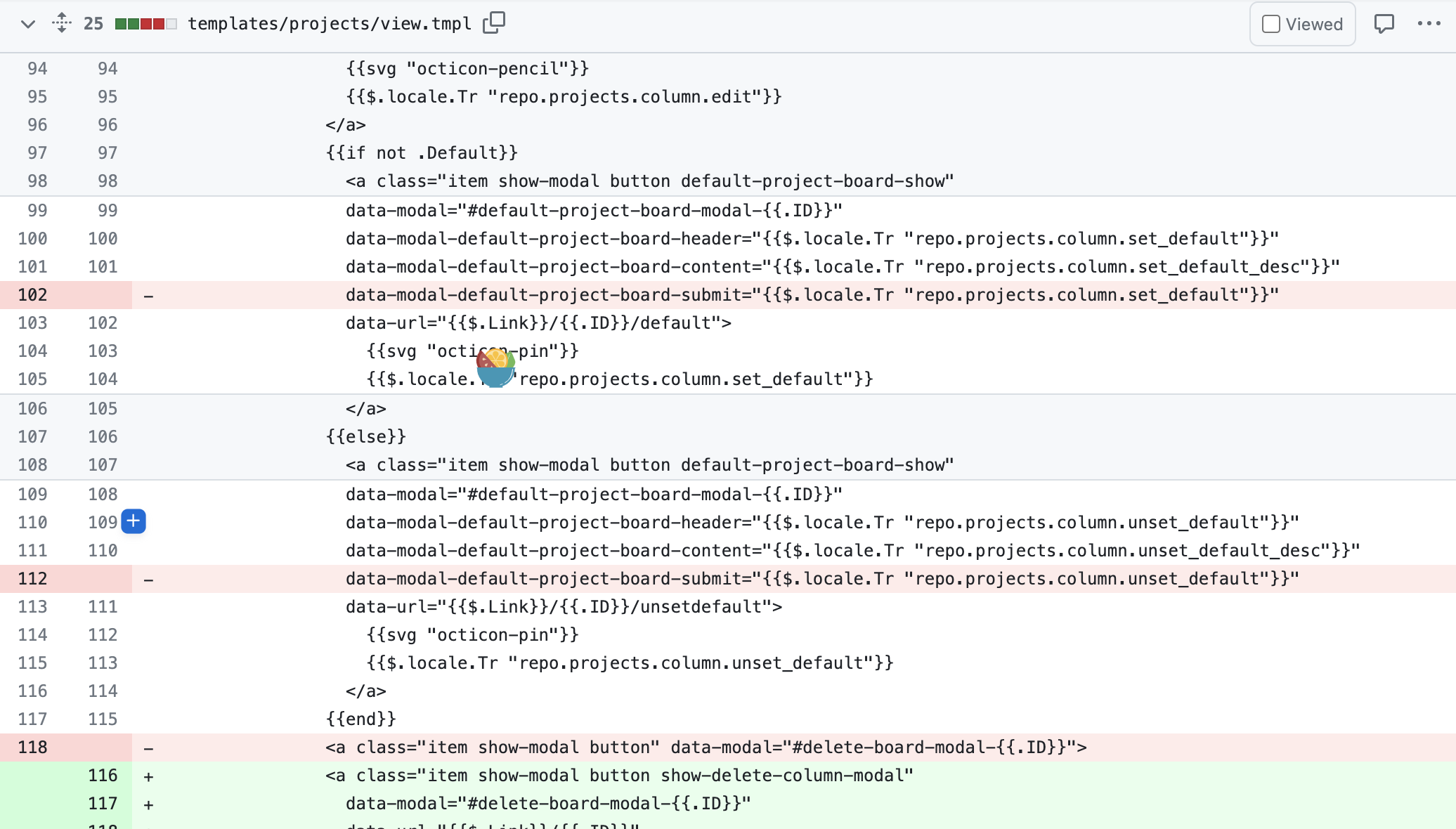Open file comment speech bubble icon
The height and width of the screenshot is (829, 1456).
[1384, 24]
